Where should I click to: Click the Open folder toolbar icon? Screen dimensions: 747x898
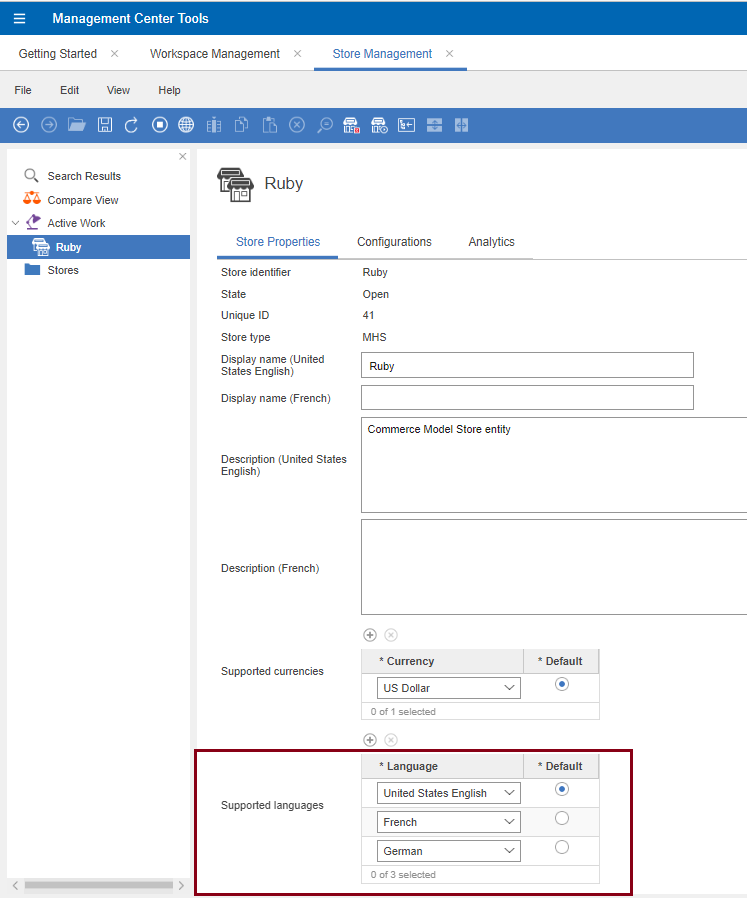point(77,125)
